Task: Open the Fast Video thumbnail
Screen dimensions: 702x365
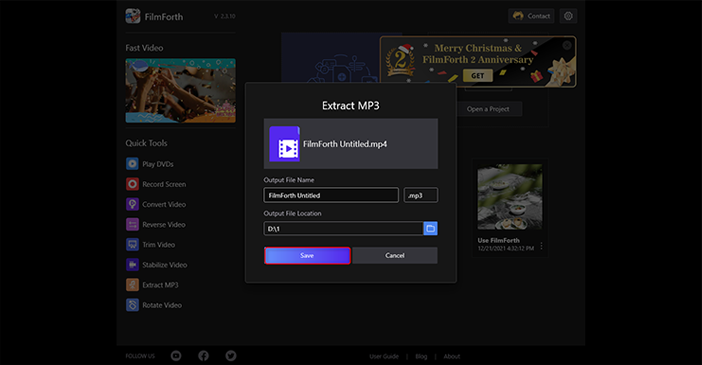Action: (180, 90)
